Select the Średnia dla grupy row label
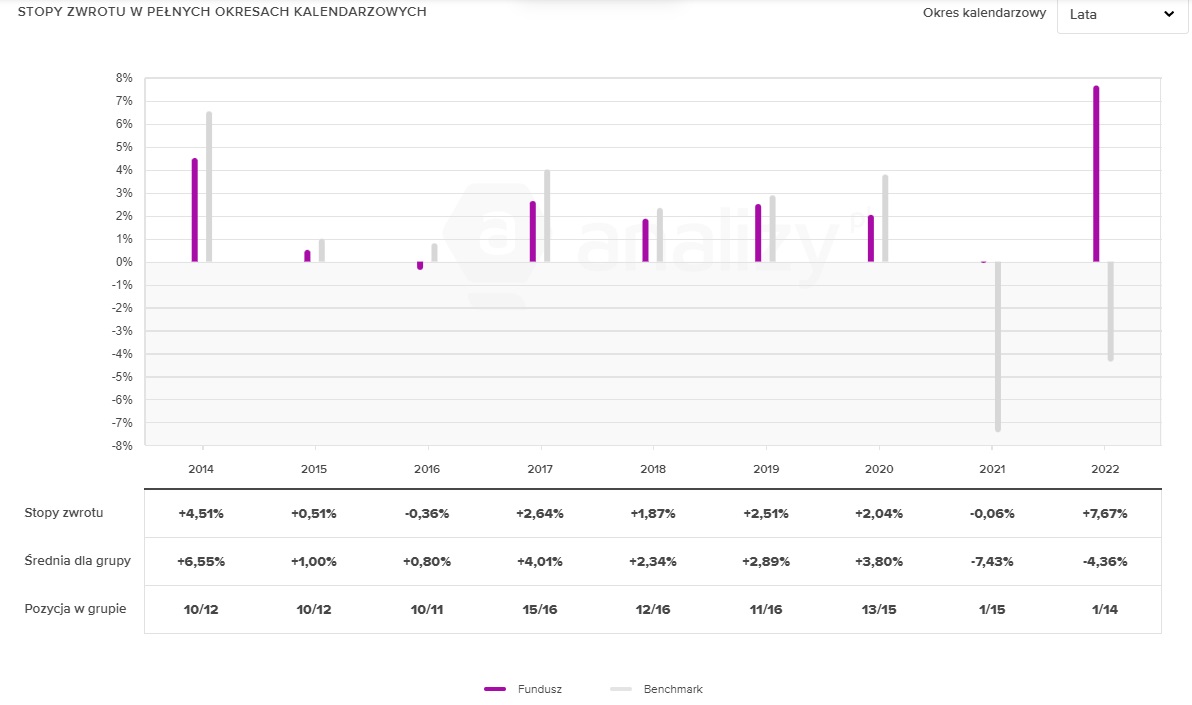 [x=75, y=561]
